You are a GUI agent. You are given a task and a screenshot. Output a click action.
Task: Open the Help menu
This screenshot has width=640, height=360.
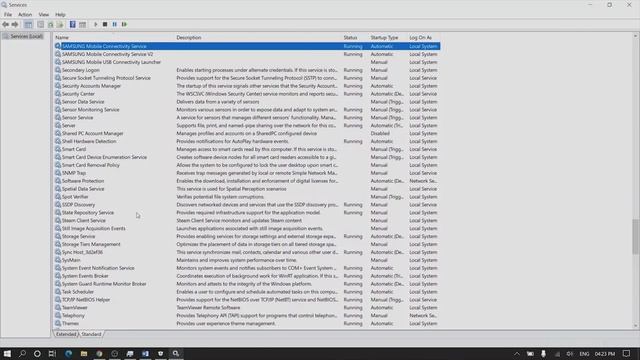point(60,14)
